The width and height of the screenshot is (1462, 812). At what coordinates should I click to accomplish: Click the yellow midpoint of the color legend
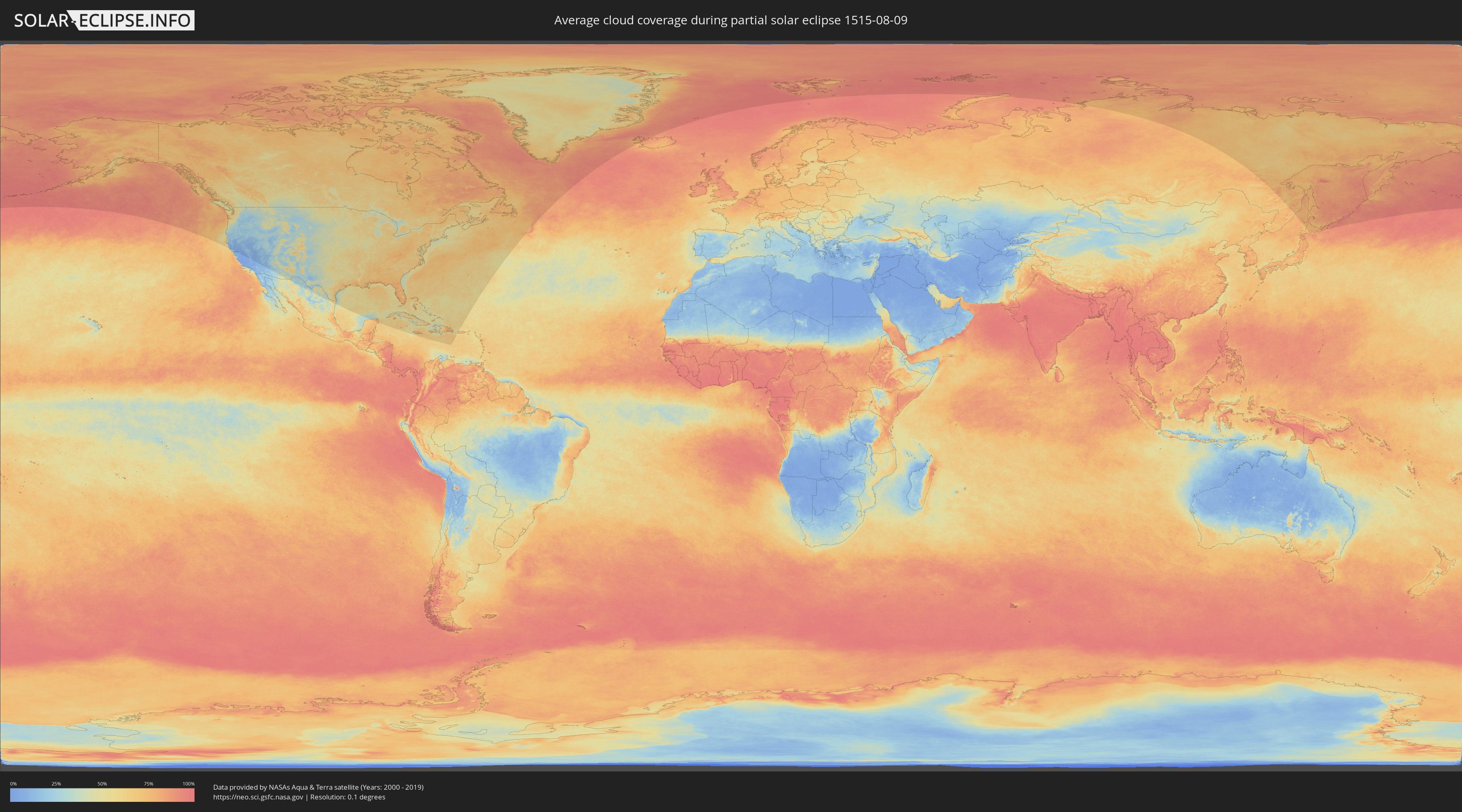point(102,795)
